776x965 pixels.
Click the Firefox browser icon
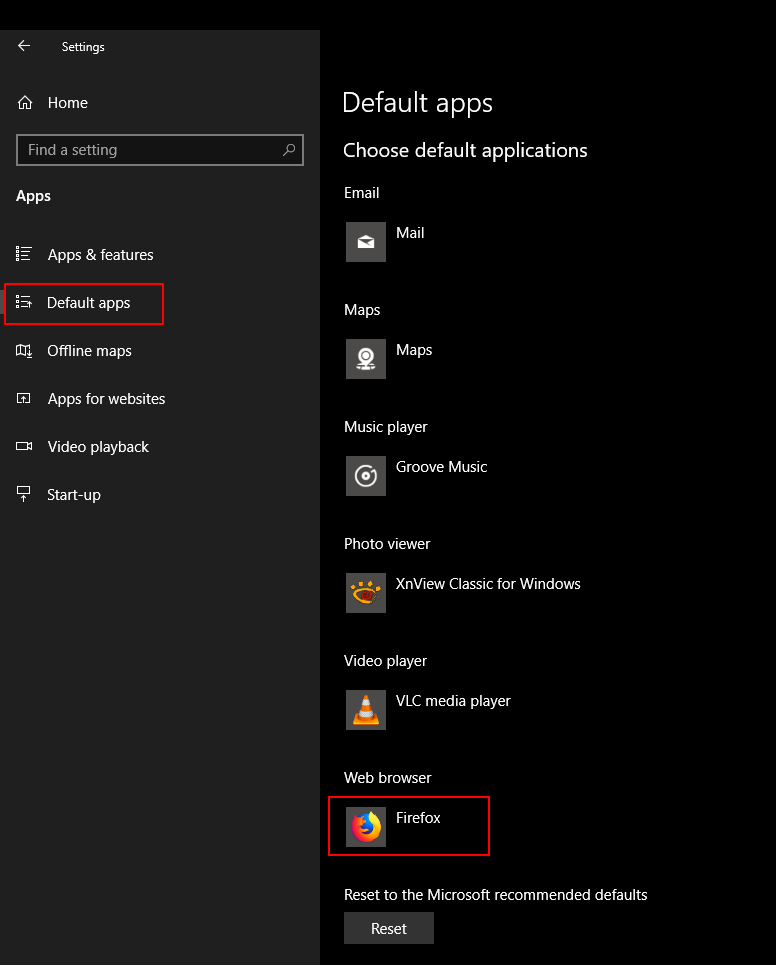(366, 827)
